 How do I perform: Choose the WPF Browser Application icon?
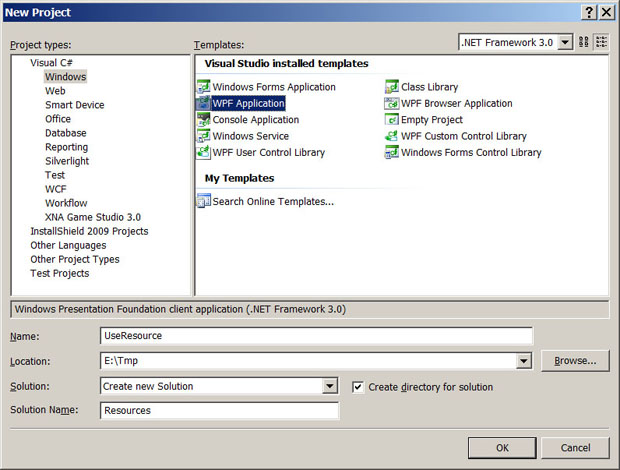tap(391, 103)
